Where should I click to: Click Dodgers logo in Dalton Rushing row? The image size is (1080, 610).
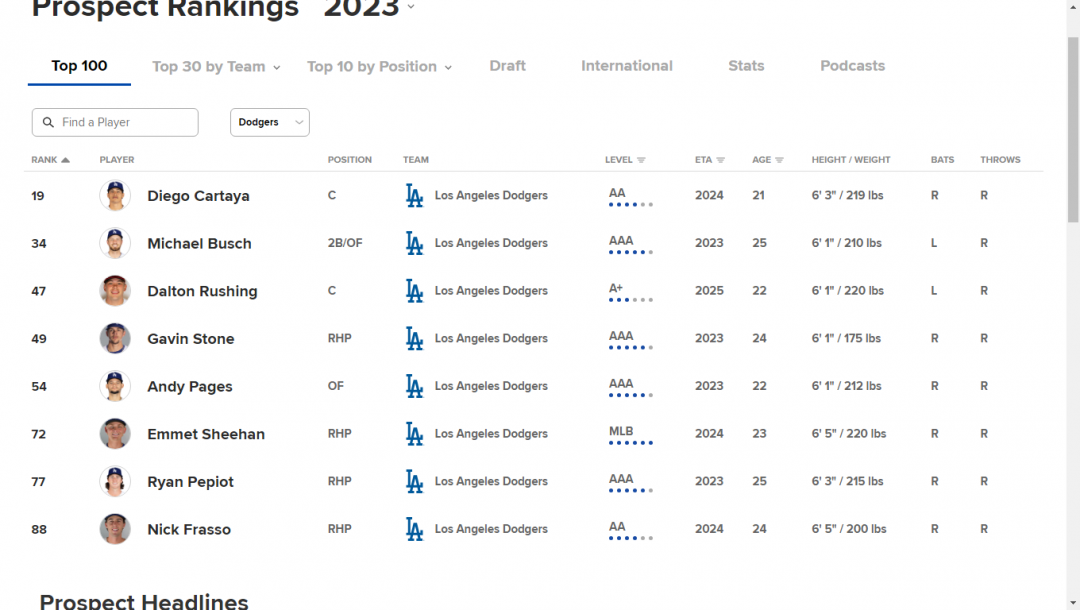point(414,291)
